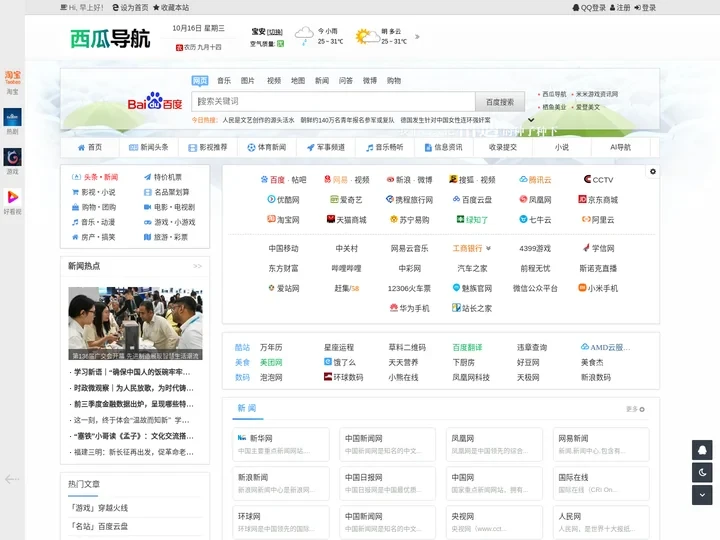The image size is (720, 540).
Task: Open 游戏·小游戏 category link
Action: pyautogui.click(x=169, y=222)
